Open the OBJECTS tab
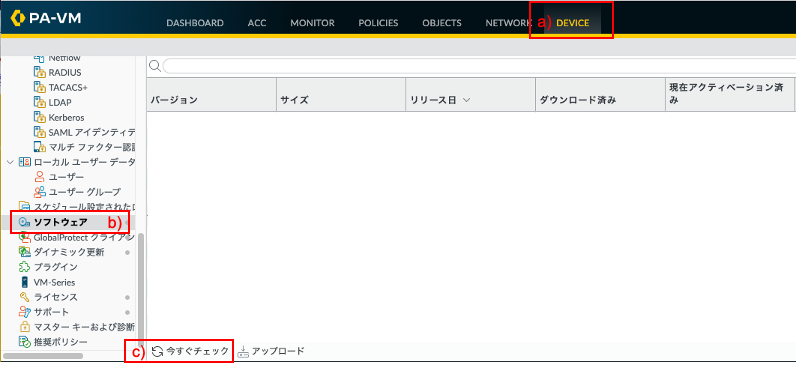 click(x=442, y=23)
